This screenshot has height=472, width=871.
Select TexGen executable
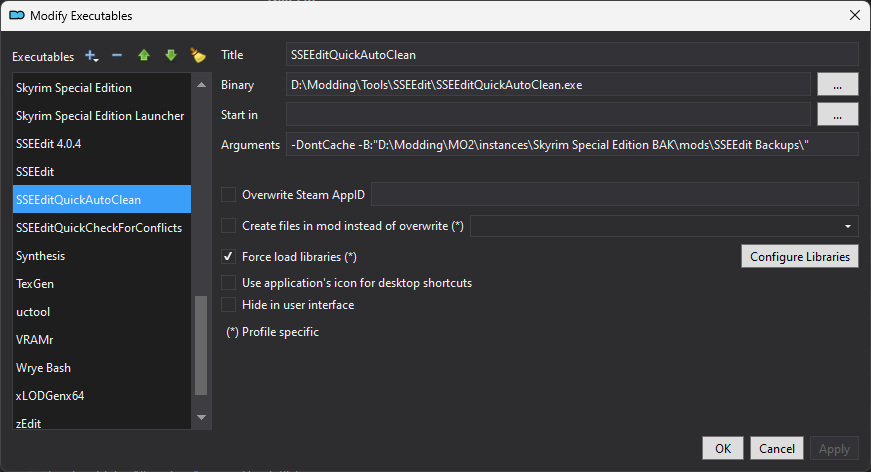(102, 284)
